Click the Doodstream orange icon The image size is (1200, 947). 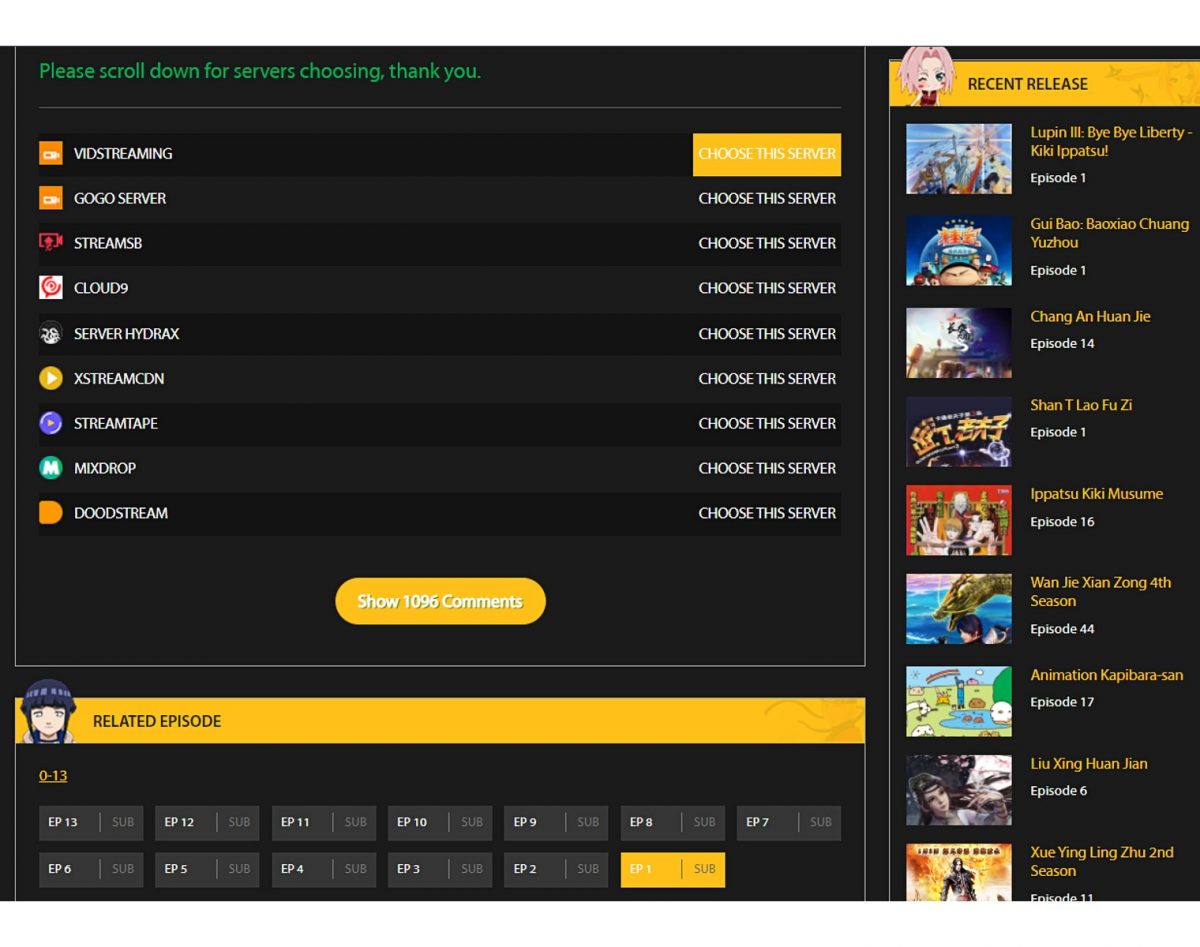click(x=51, y=513)
